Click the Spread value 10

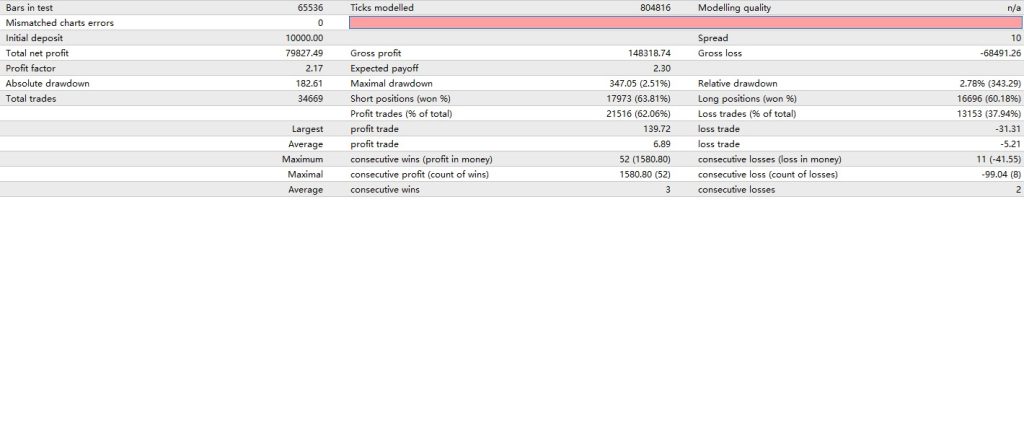pyautogui.click(x=1016, y=38)
